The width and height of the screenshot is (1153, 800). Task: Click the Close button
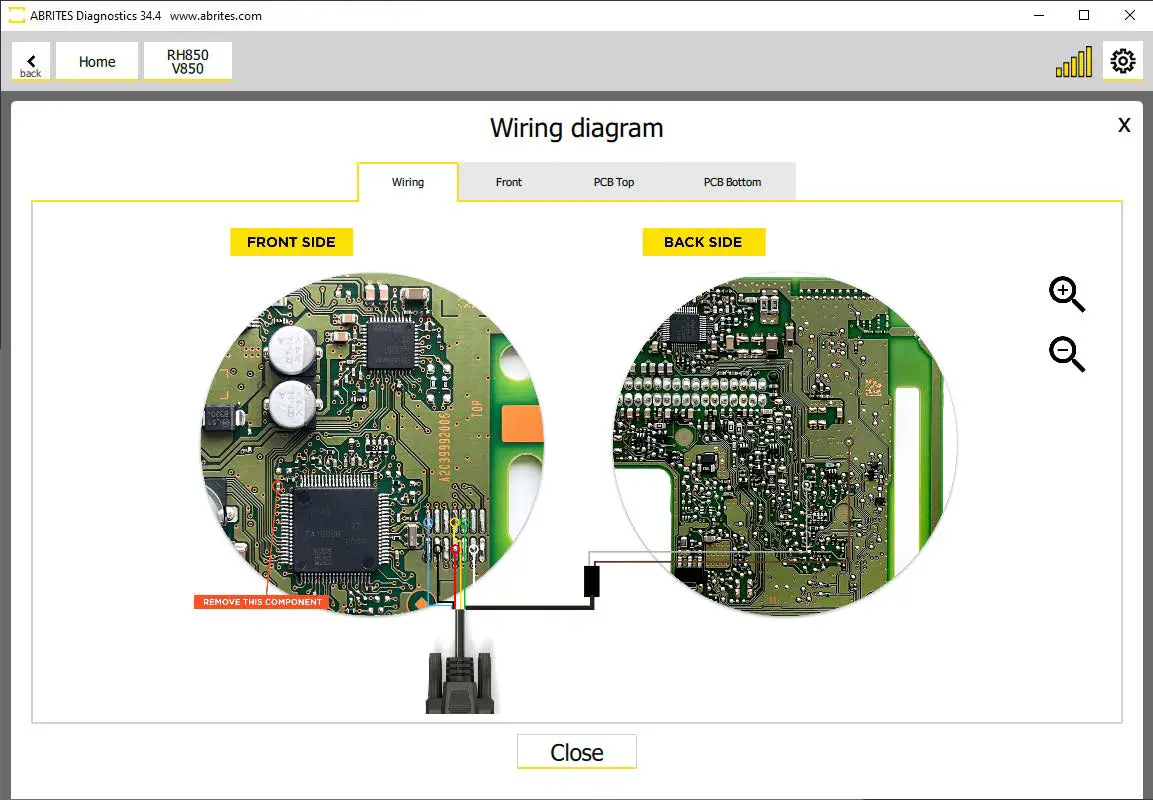[x=576, y=752]
